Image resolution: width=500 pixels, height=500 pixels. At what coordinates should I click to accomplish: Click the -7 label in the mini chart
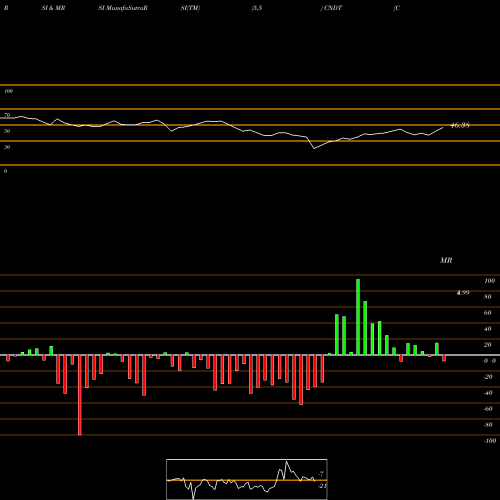click(321, 474)
